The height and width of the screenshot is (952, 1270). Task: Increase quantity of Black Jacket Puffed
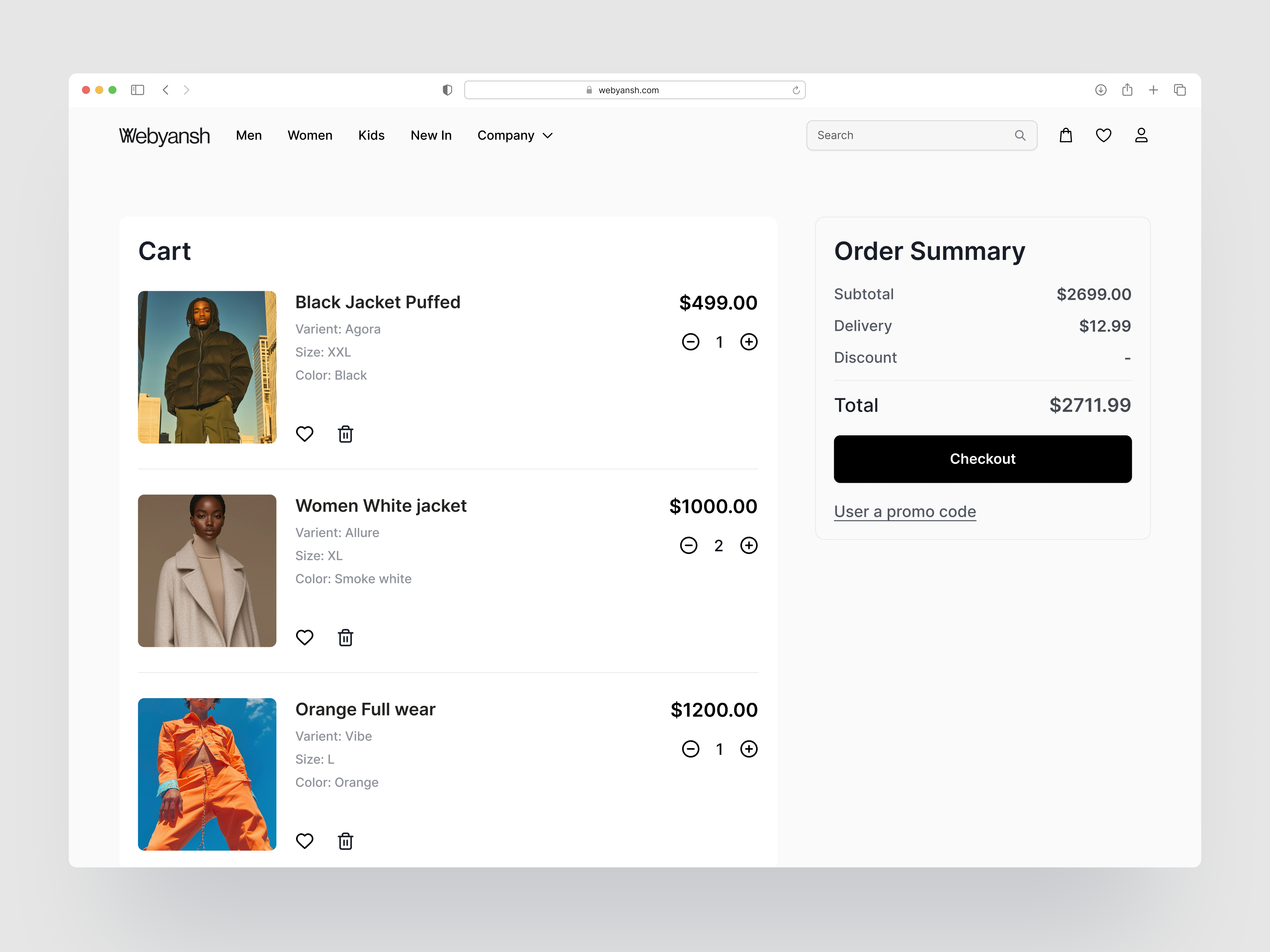coord(749,342)
